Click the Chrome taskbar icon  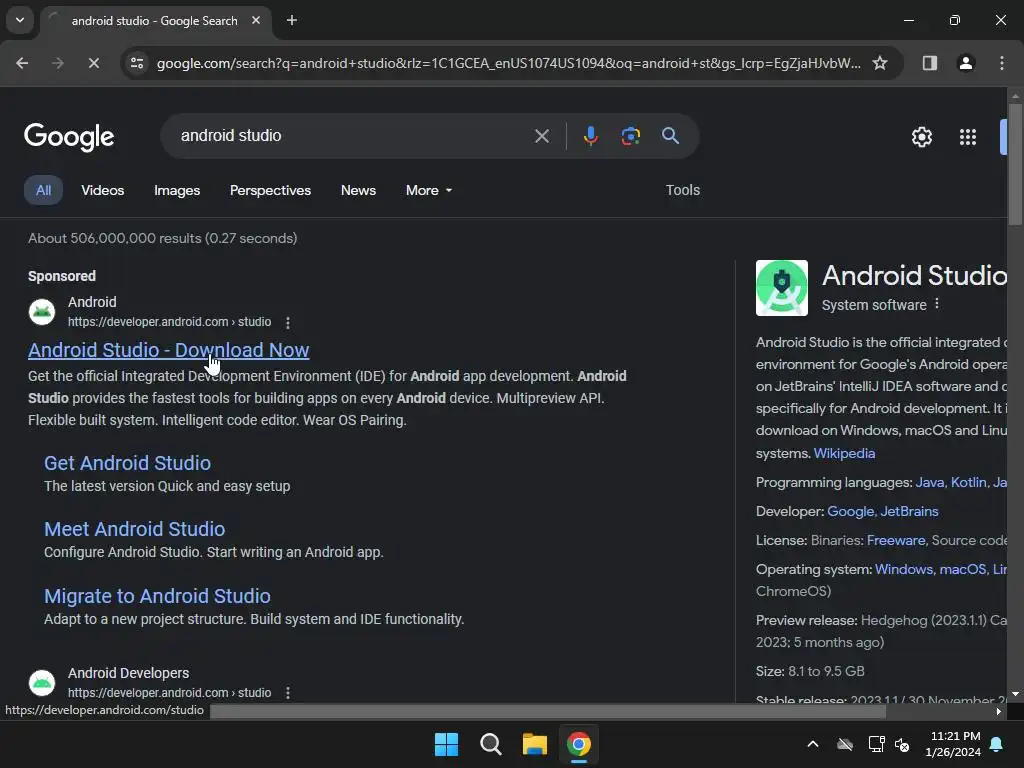click(579, 744)
